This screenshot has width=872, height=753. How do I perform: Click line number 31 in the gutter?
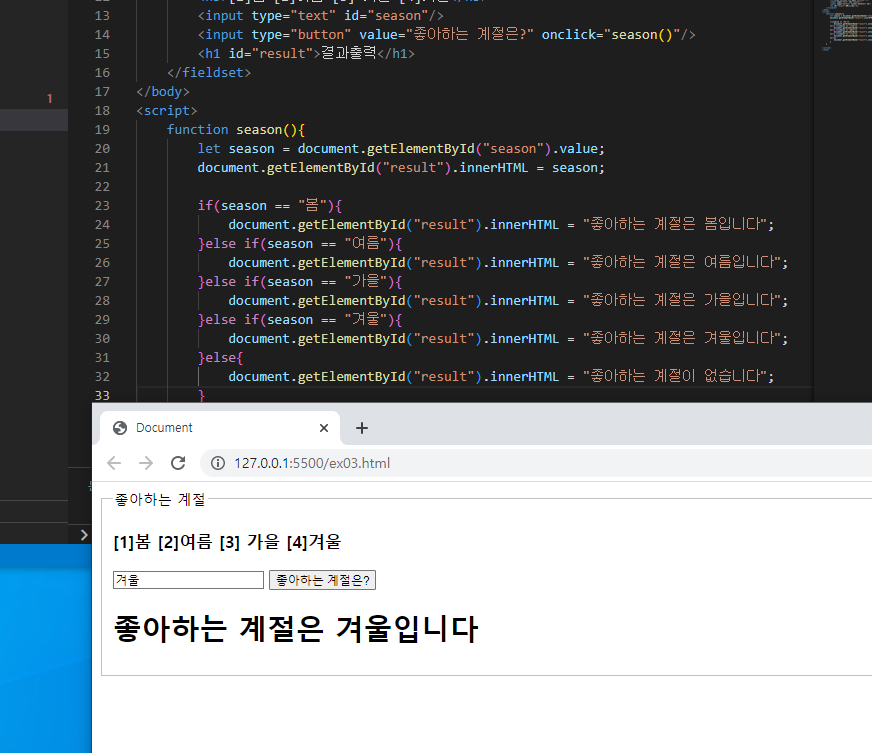tap(102, 358)
